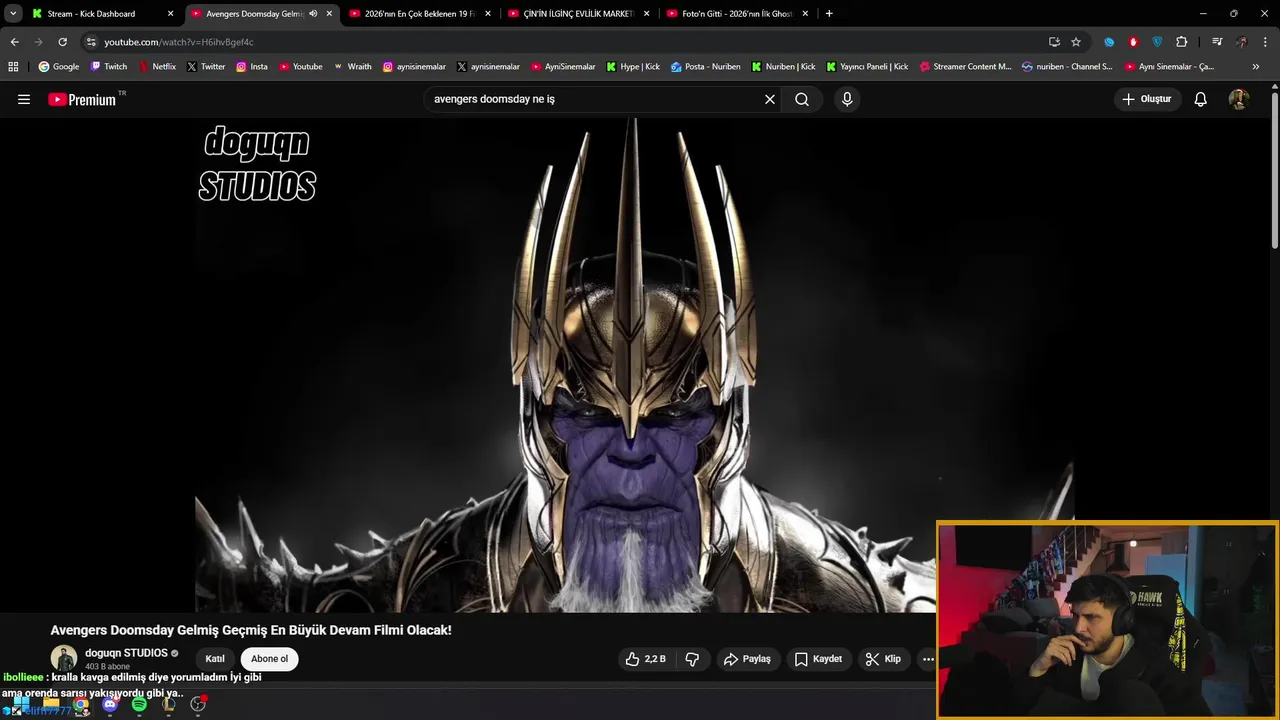The height and width of the screenshot is (720, 1280).
Task: Run search with the magnifier button
Action: tap(802, 99)
